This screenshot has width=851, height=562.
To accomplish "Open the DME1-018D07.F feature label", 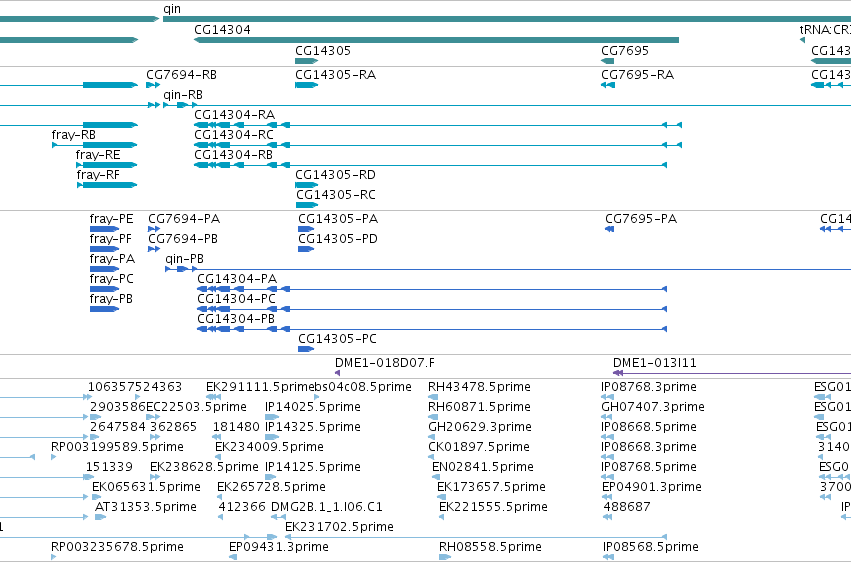I will [385, 363].
